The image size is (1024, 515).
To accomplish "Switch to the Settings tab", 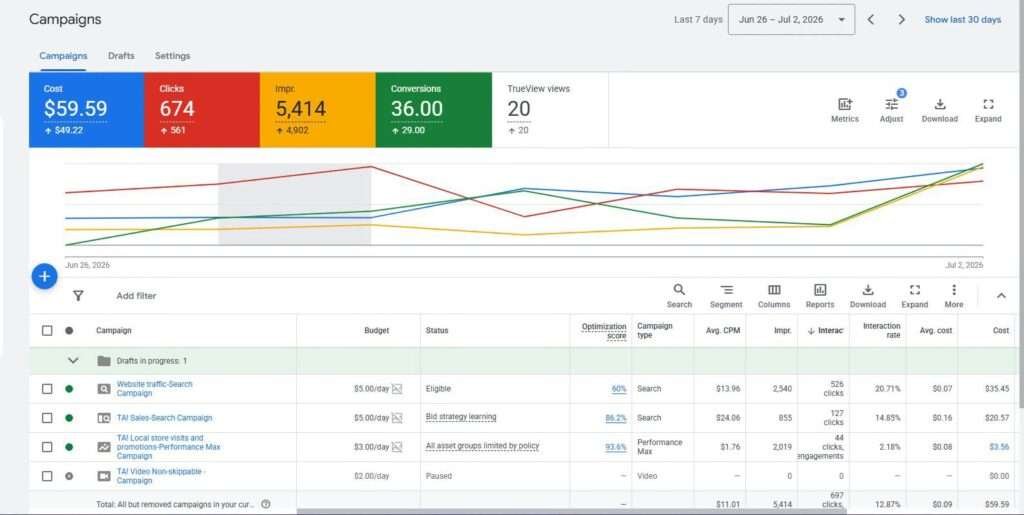I will coord(172,56).
